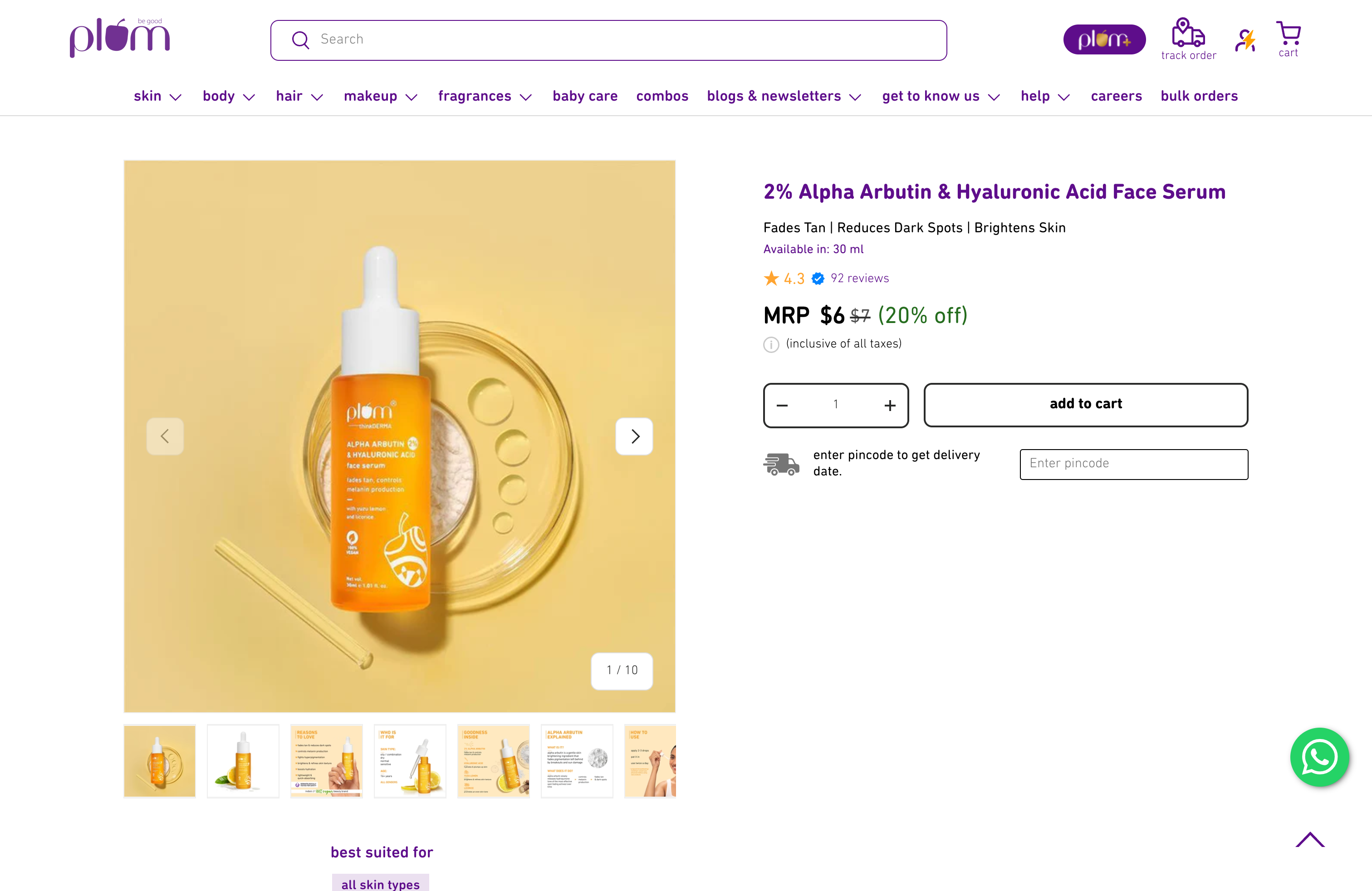Select the Reasons to Love thumbnail
This screenshot has width=1372, height=891.
click(x=326, y=761)
